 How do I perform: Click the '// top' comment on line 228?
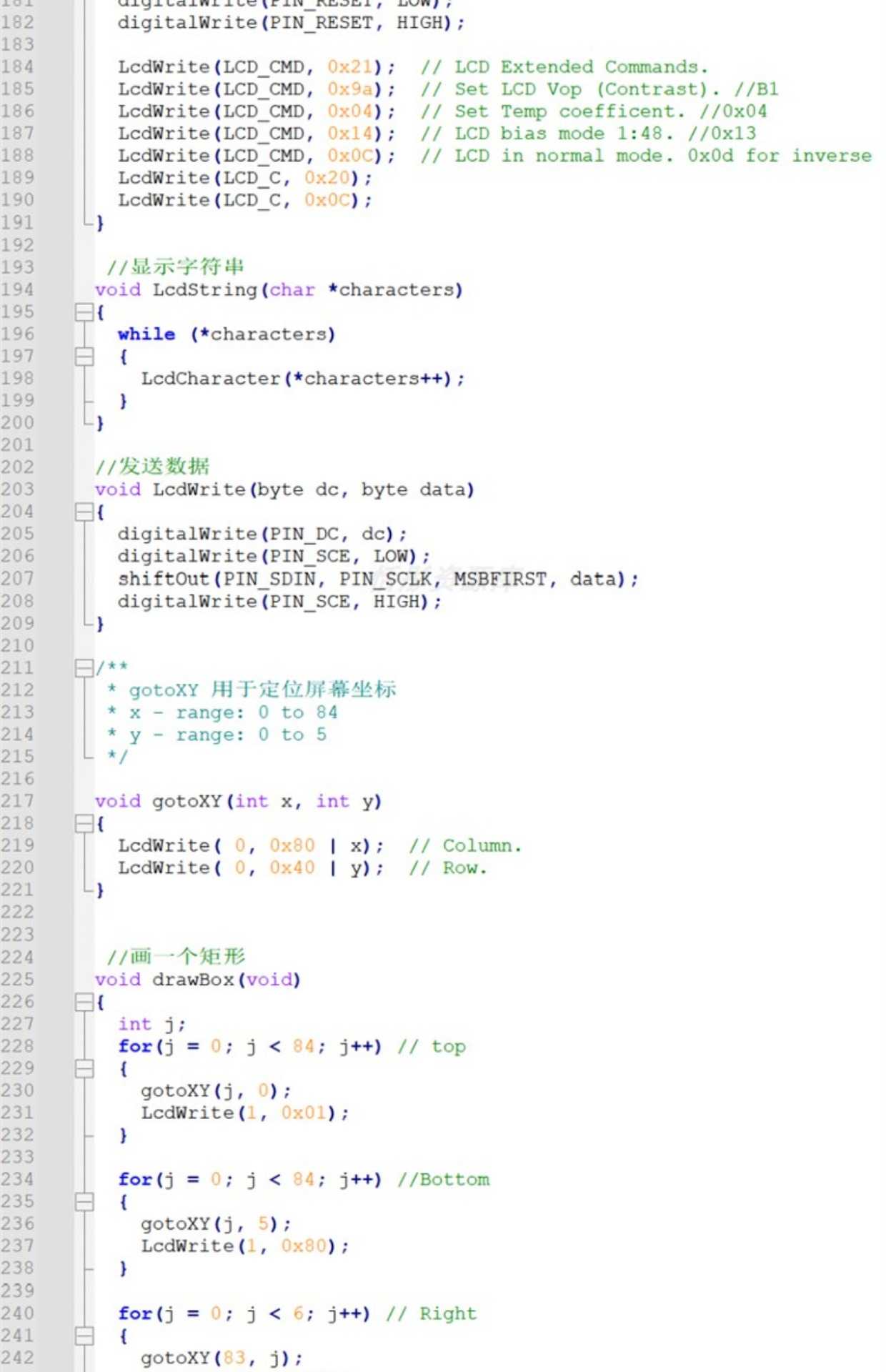click(432, 1046)
